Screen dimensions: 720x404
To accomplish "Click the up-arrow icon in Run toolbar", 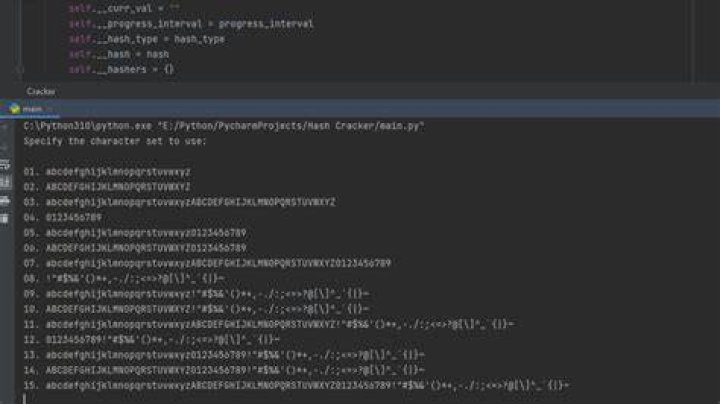I will tap(5, 127).
